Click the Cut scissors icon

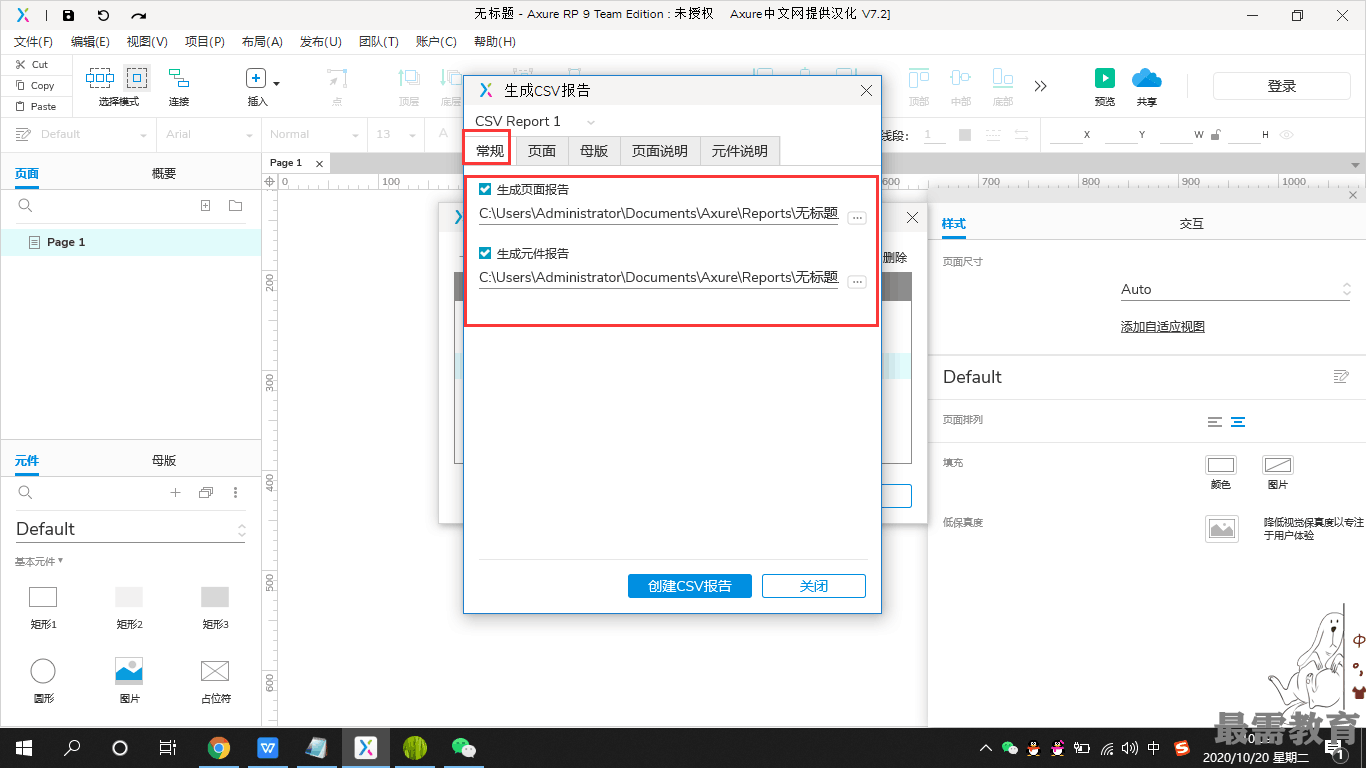(20, 64)
